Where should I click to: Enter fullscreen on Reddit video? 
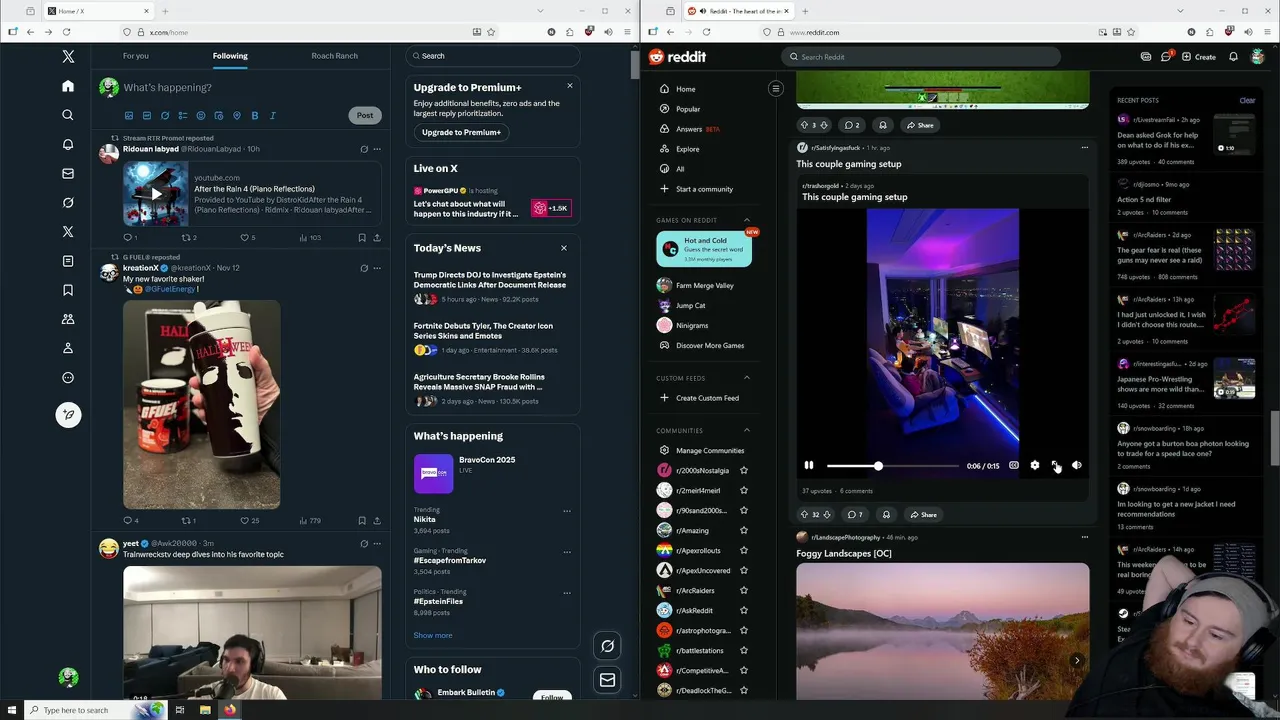pyautogui.click(x=1055, y=465)
